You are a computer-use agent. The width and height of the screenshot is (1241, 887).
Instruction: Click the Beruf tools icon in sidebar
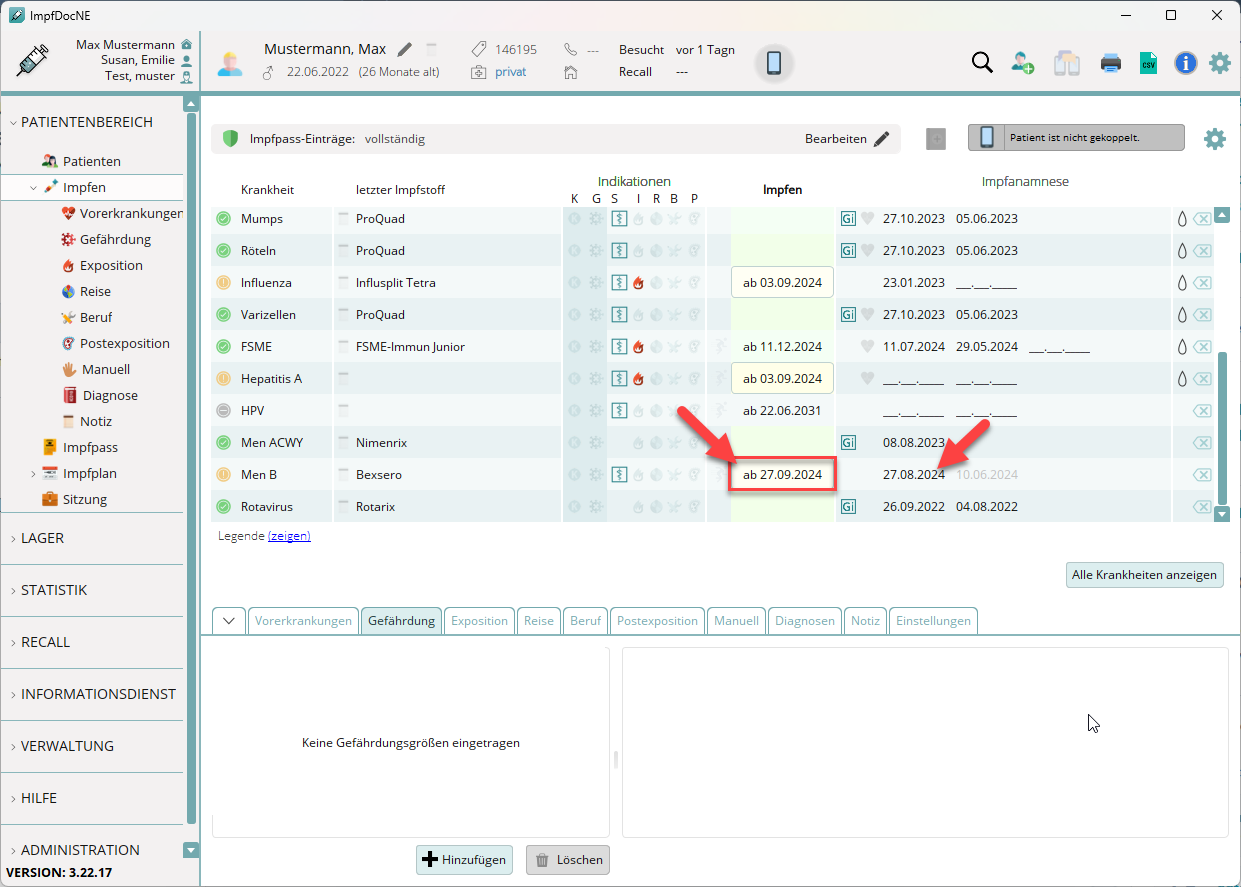(68, 317)
